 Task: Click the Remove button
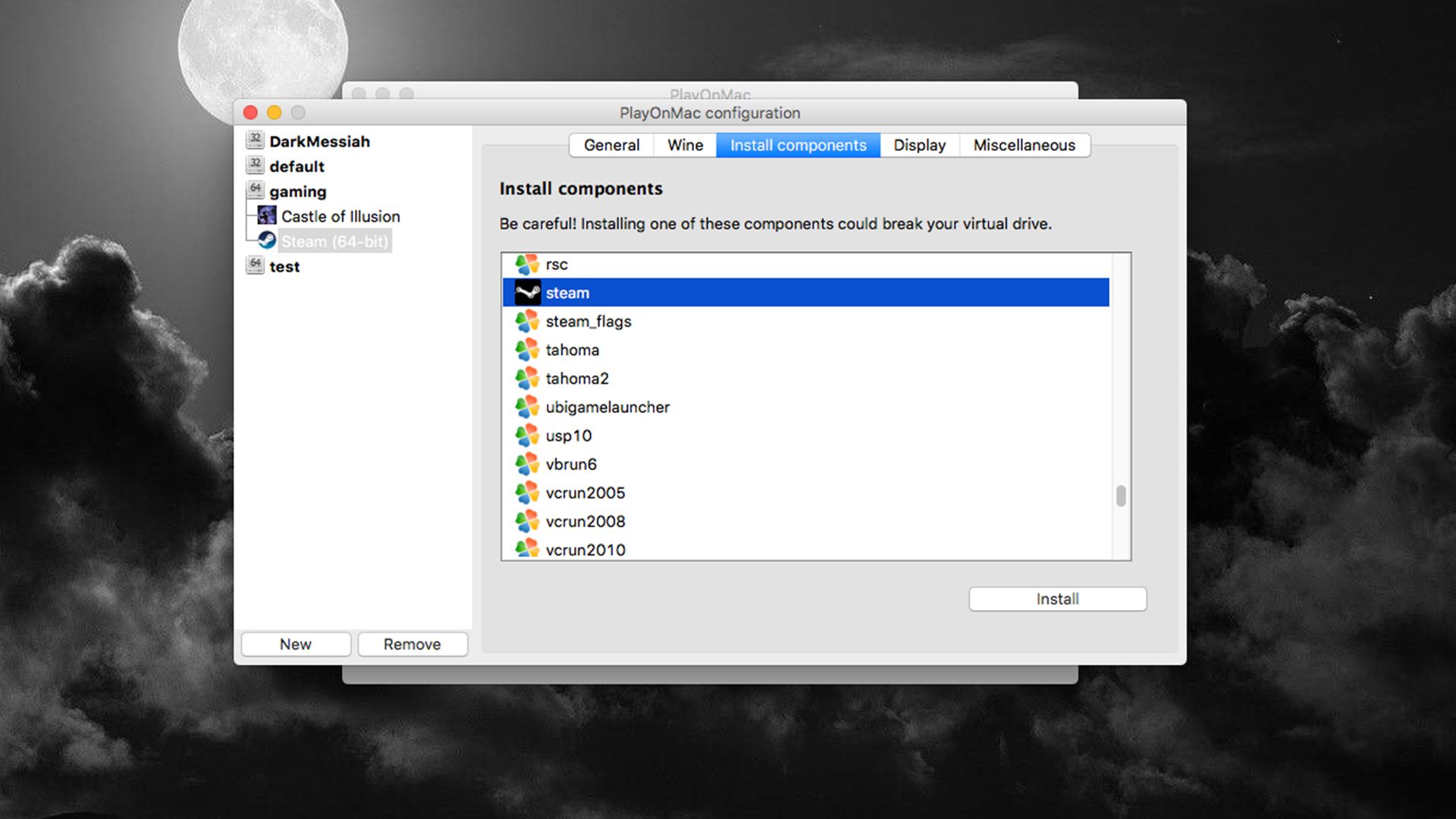(x=412, y=644)
